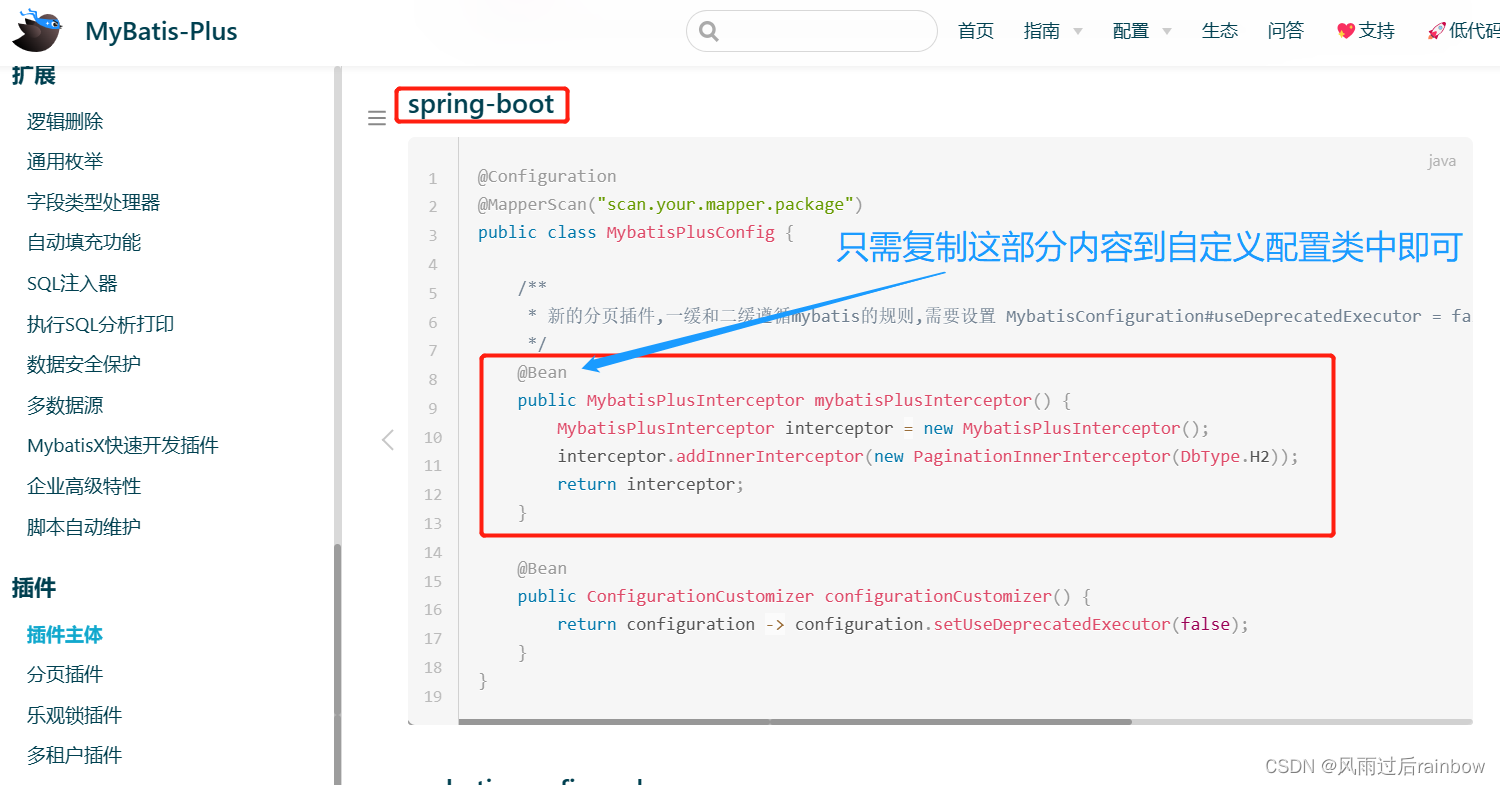Click the new MybatisPlusInterceptor() assignment line
This screenshot has width=1500, height=785.
[884, 428]
